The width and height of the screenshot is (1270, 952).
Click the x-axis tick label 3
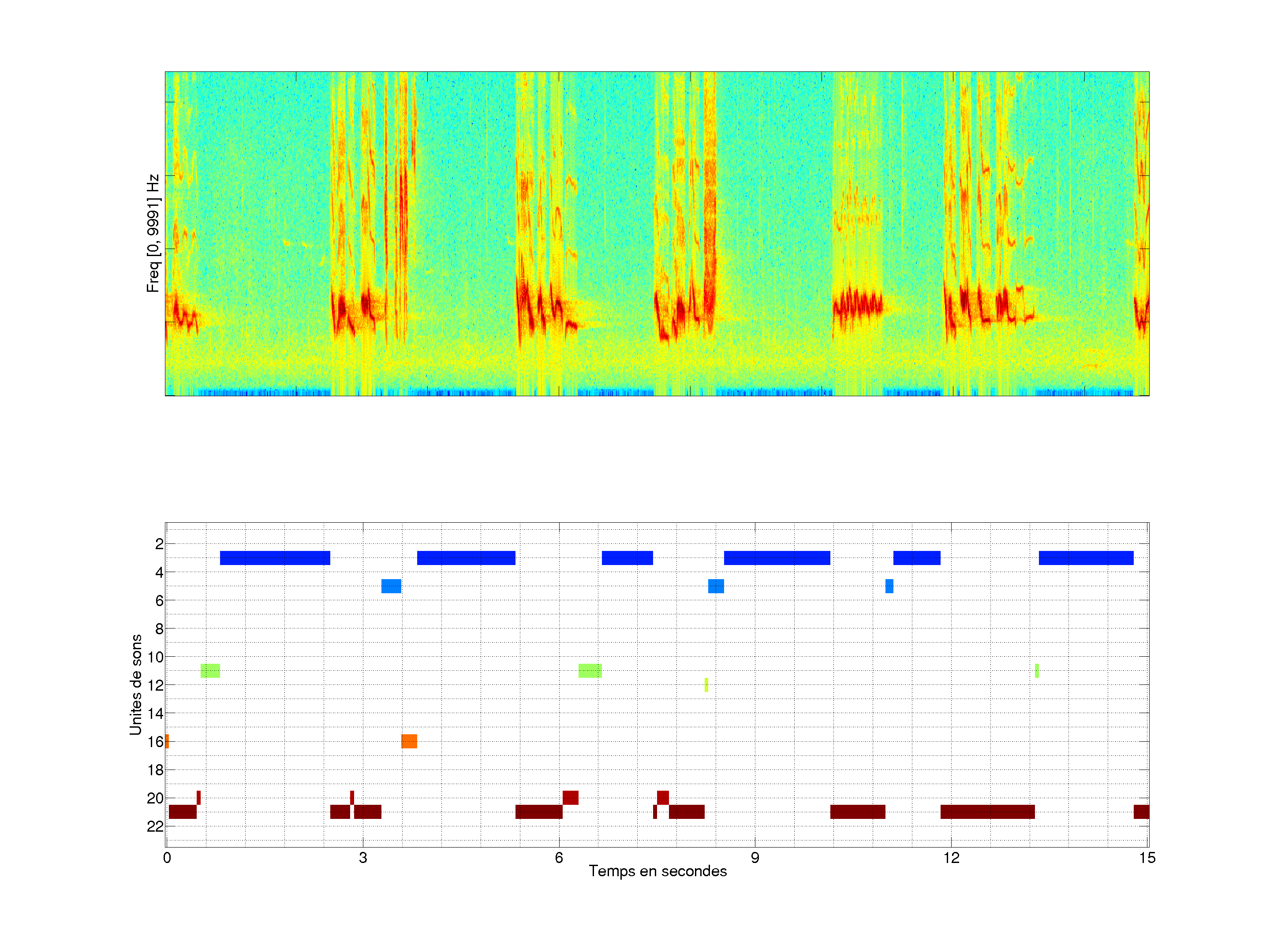(363, 858)
